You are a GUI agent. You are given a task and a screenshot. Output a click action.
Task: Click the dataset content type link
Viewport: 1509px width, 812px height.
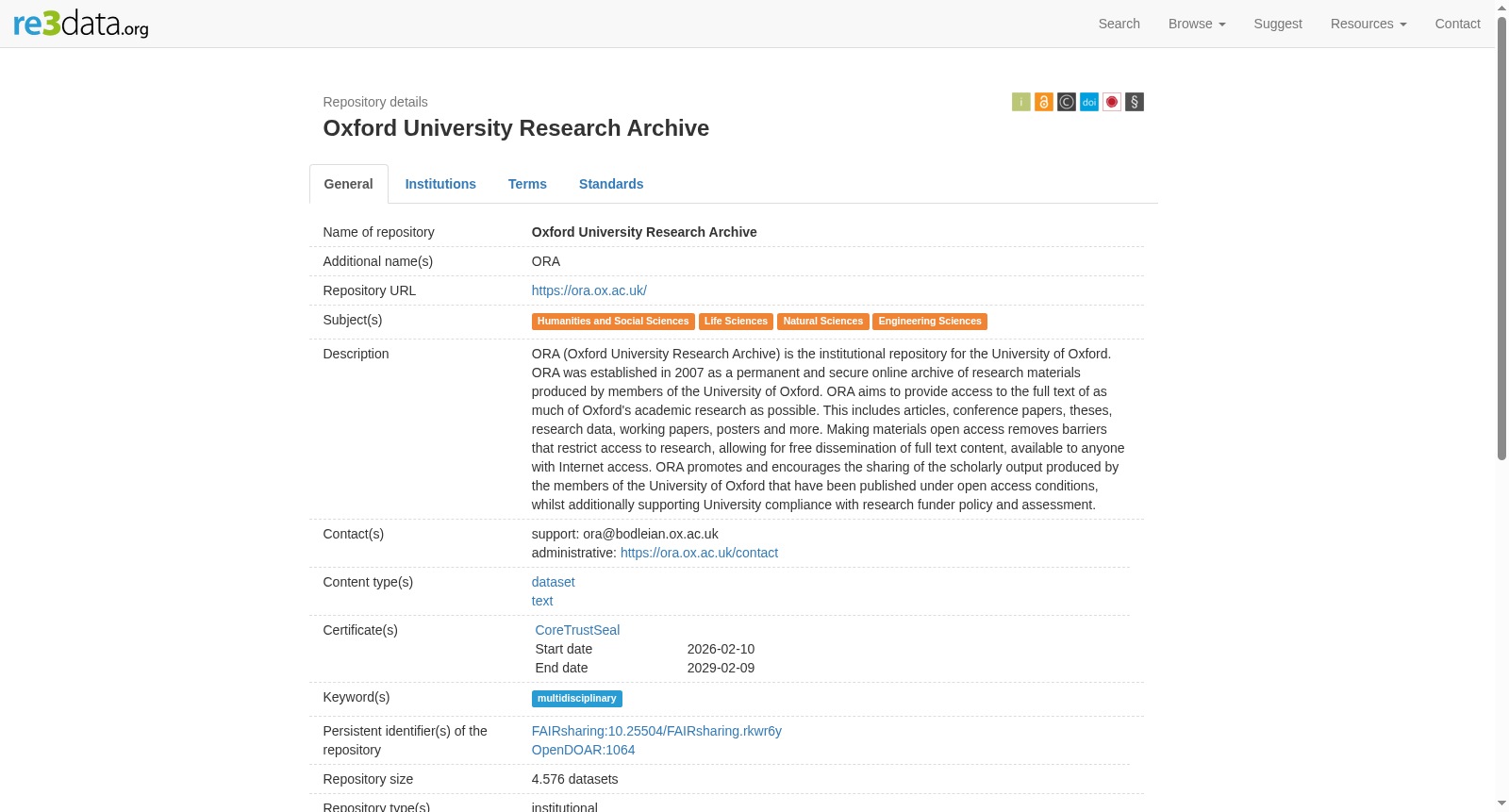(x=554, y=582)
